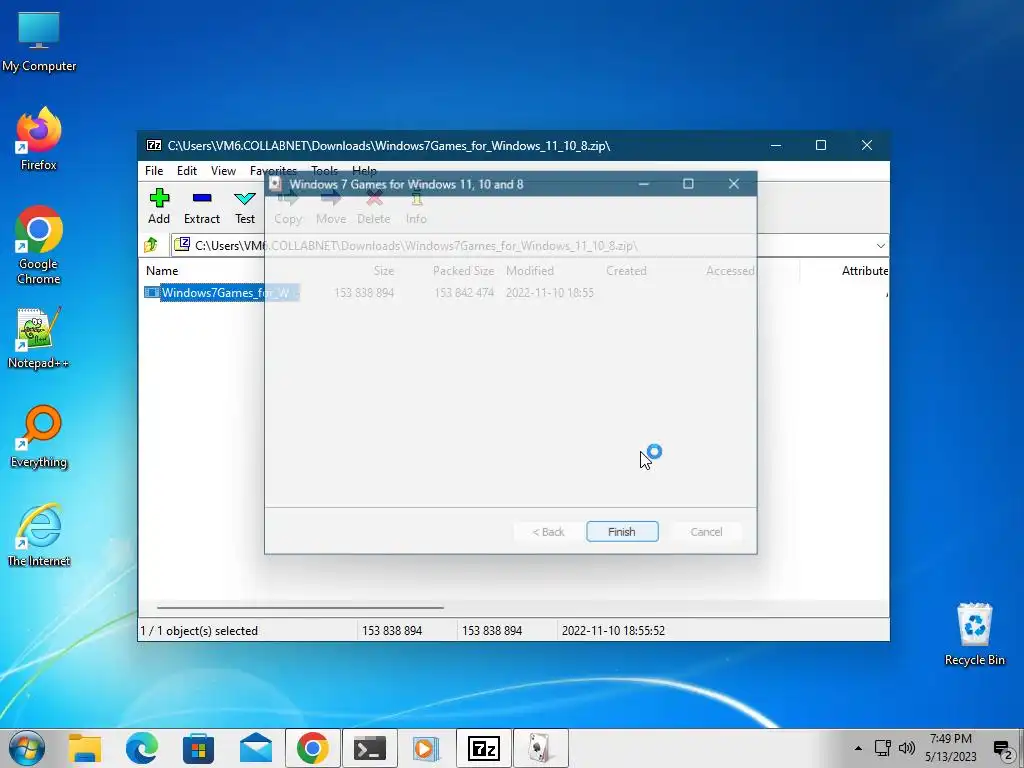Sort by the Created column header
1024x768 pixels.
[x=626, y=270]
